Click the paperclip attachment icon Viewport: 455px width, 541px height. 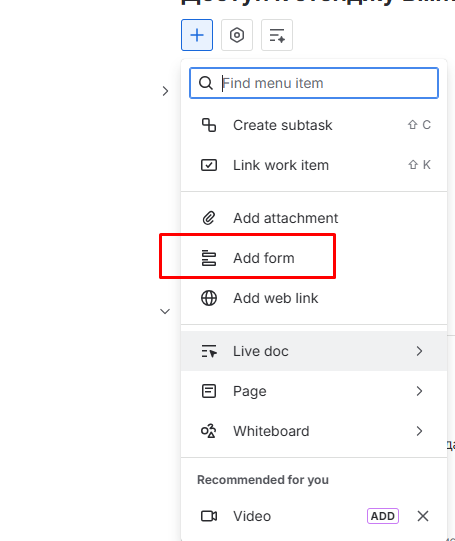point(209,218)
